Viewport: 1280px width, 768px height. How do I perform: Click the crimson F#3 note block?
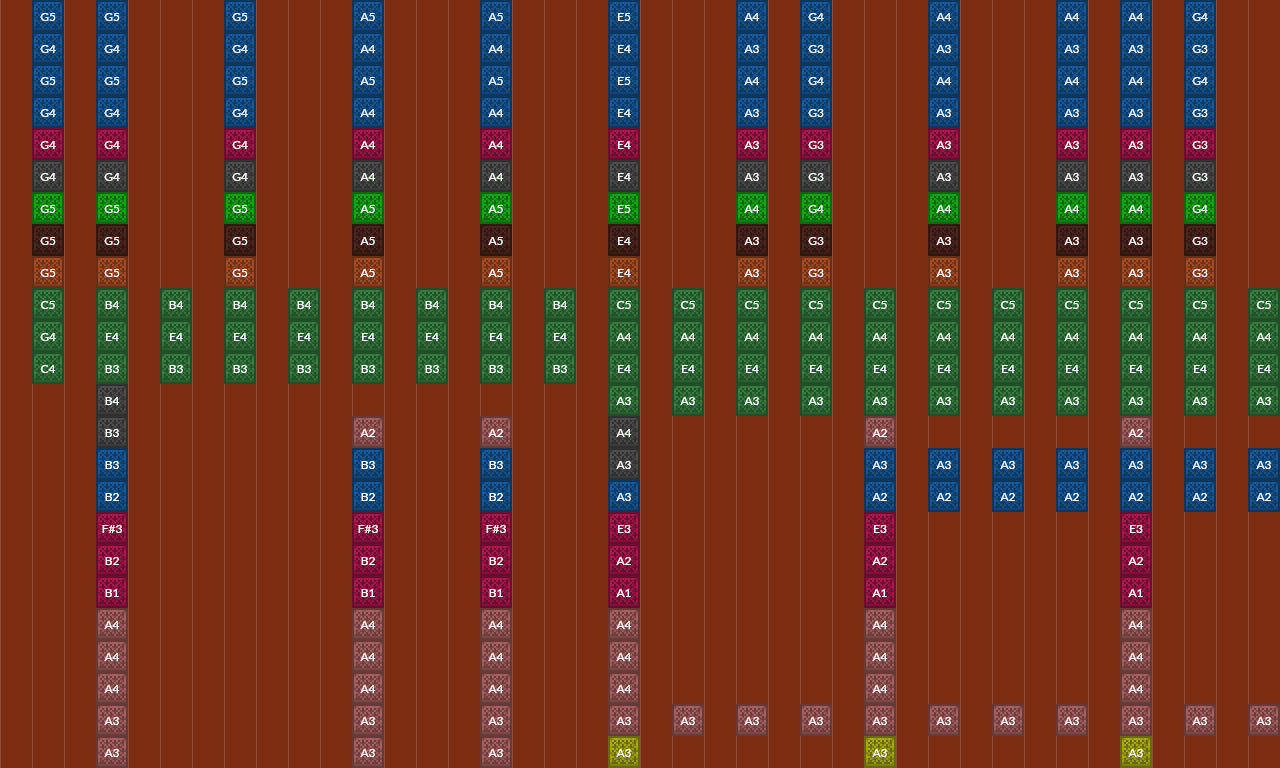coord(112,529)
